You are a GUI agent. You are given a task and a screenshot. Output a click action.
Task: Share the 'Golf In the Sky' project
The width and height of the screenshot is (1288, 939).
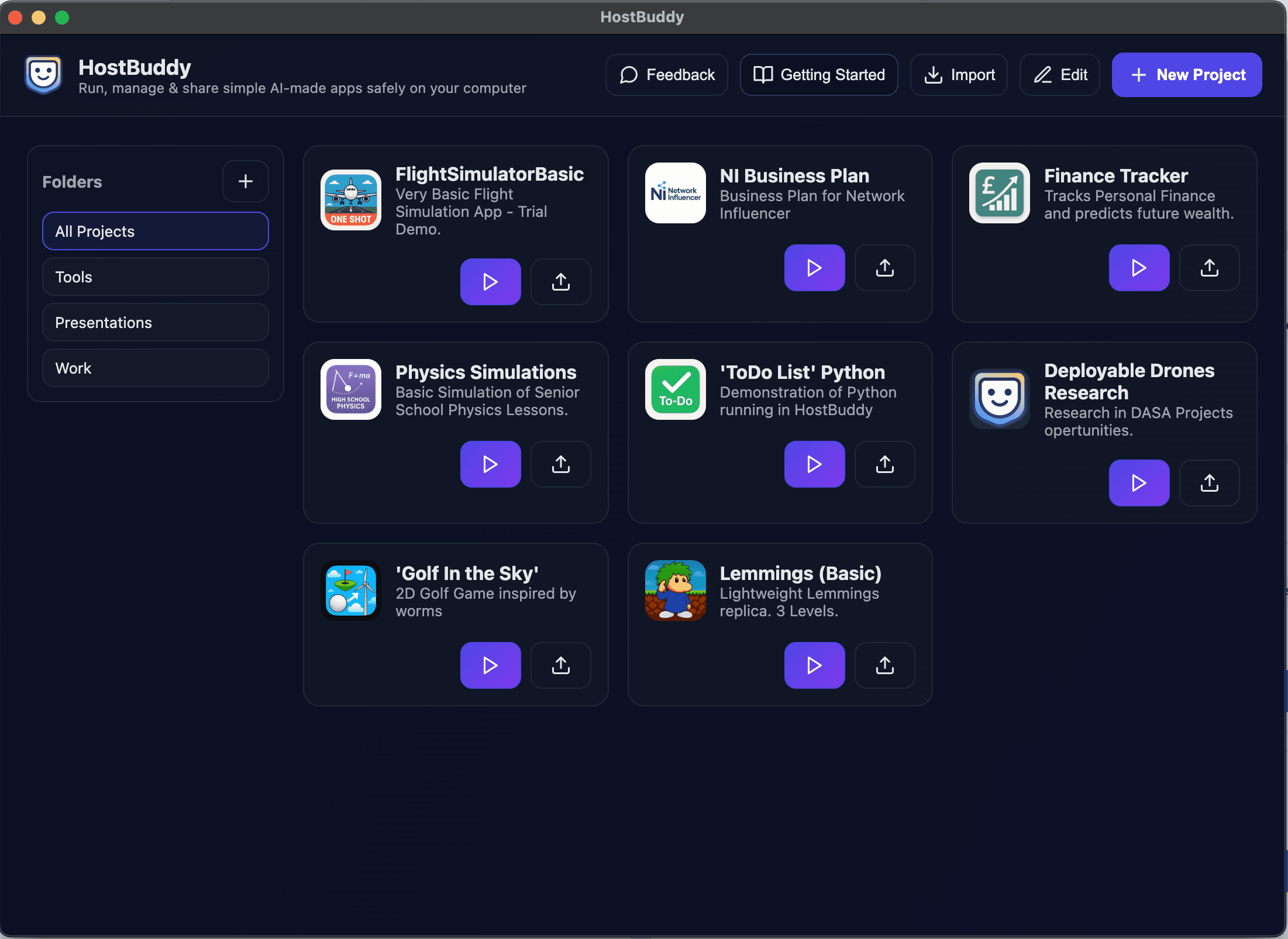click(560, 665)
